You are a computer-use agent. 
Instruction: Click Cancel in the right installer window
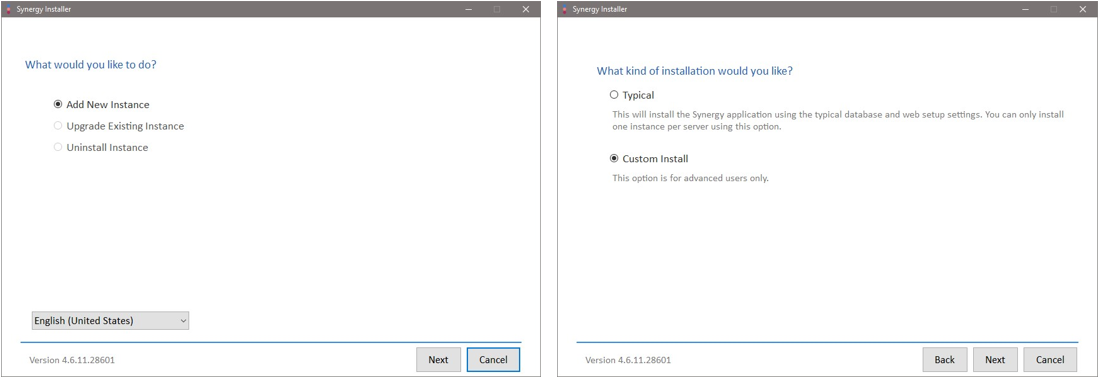pyautogui.click(x=1050, y=359)
